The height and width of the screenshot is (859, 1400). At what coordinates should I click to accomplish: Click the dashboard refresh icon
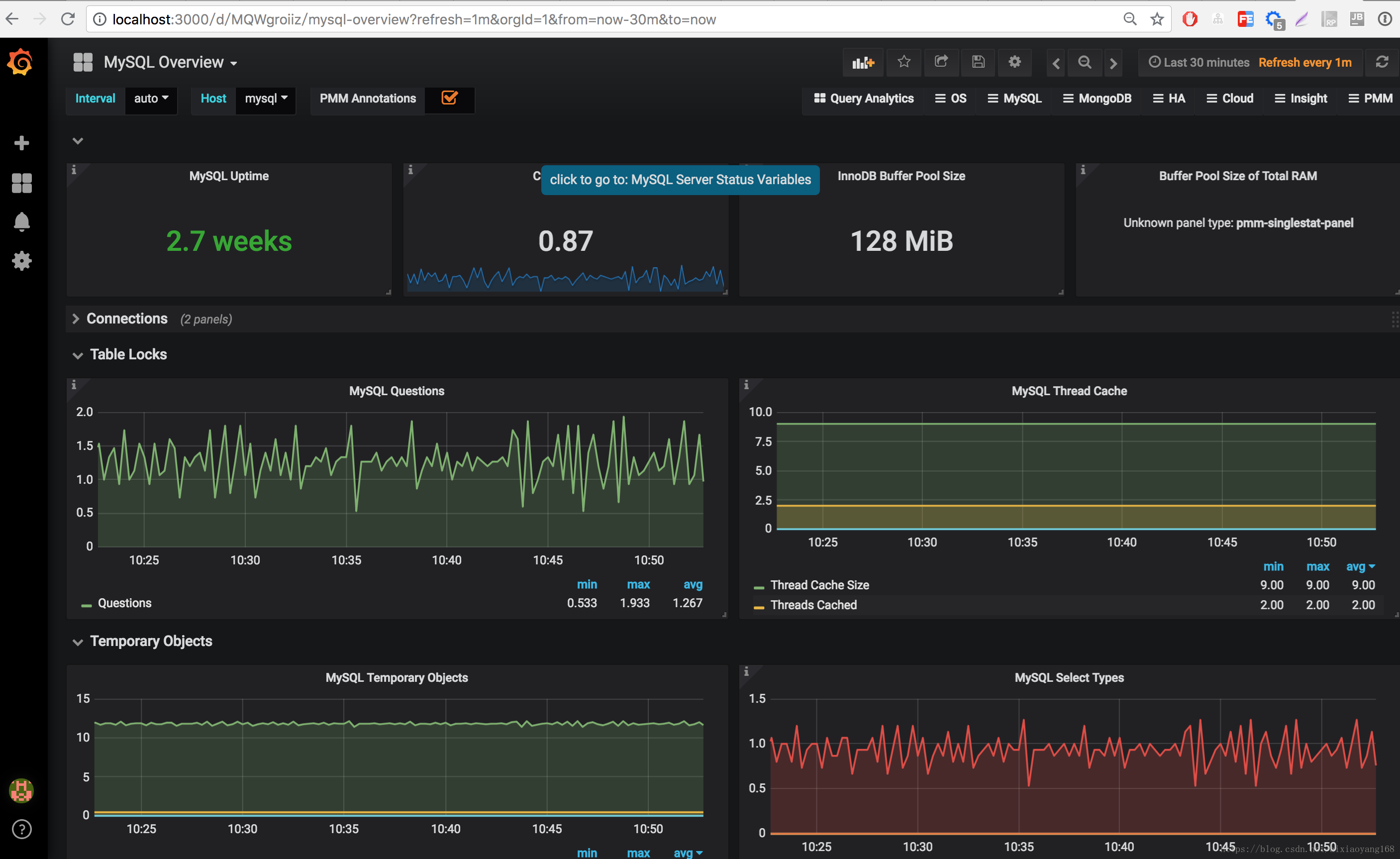click(x=1382, y=62)
